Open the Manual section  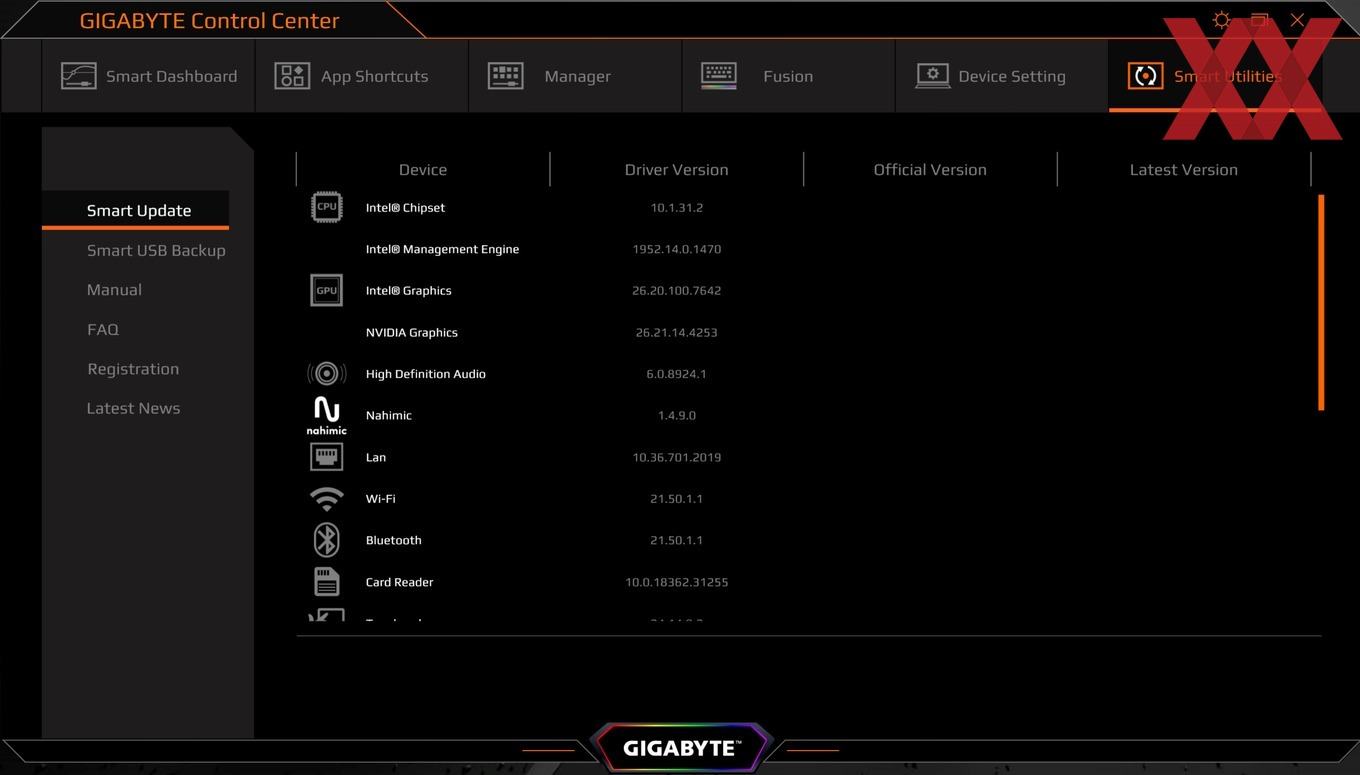[x=114, y=289]
